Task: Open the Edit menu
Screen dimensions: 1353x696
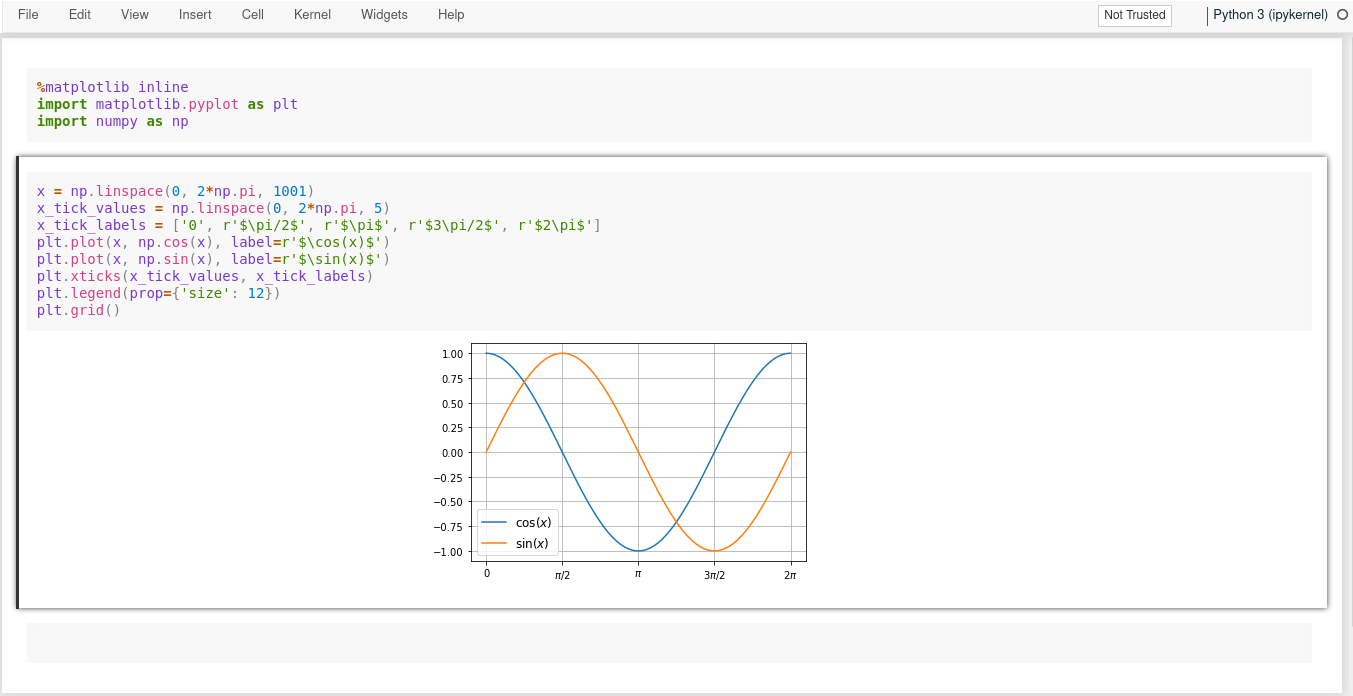Action: pyautogui.click(x=79, y=14)
